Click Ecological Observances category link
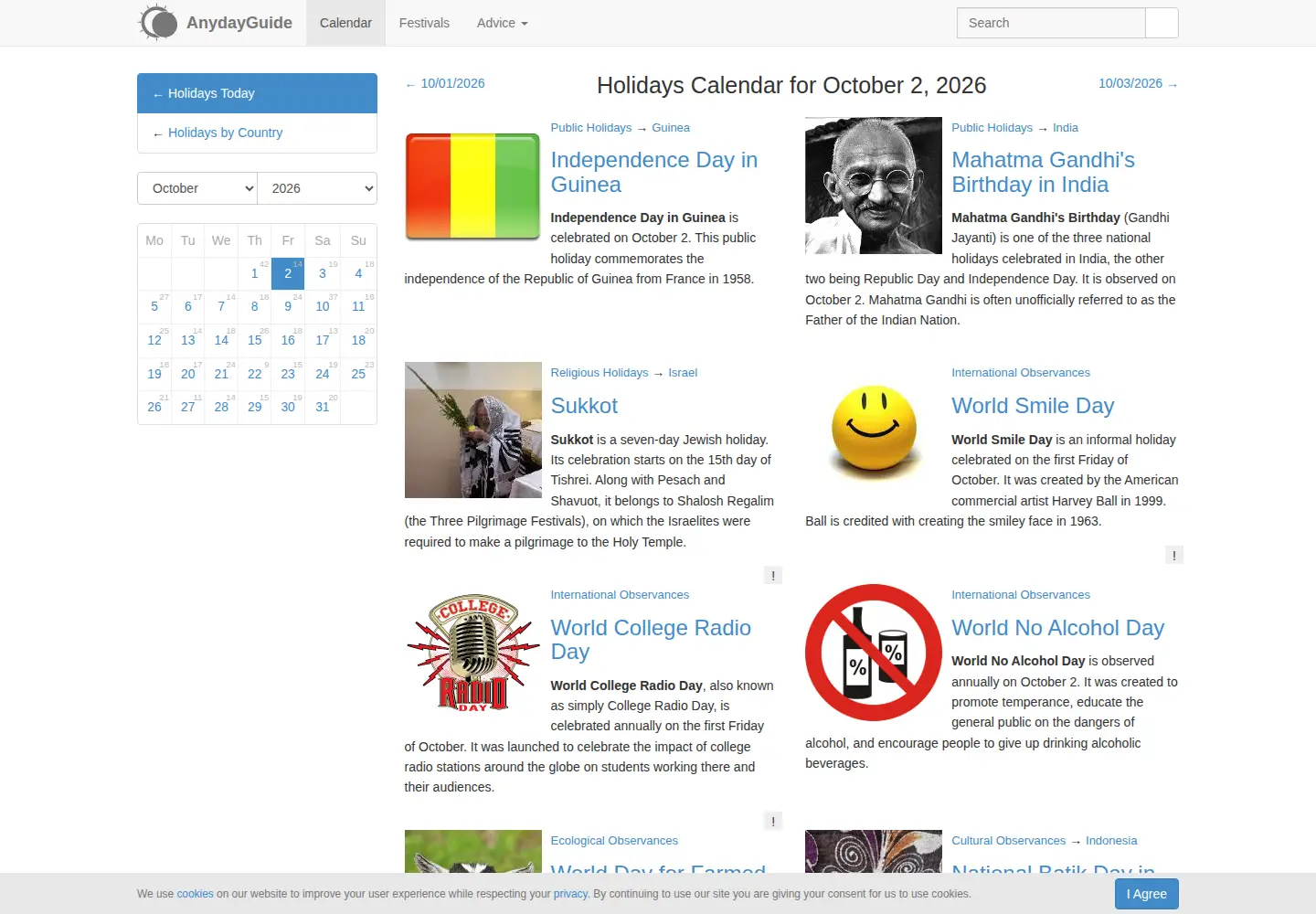The height and width of the screenshot is (914, 1316). tap(614, 841)
